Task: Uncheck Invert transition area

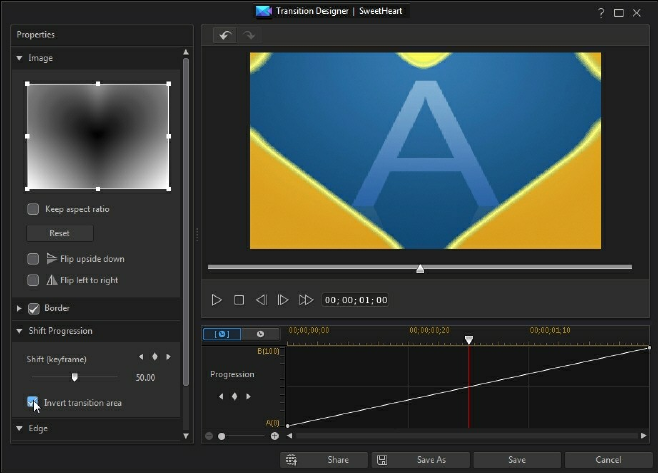Action: pyautogui.click(x=33, y=402)
